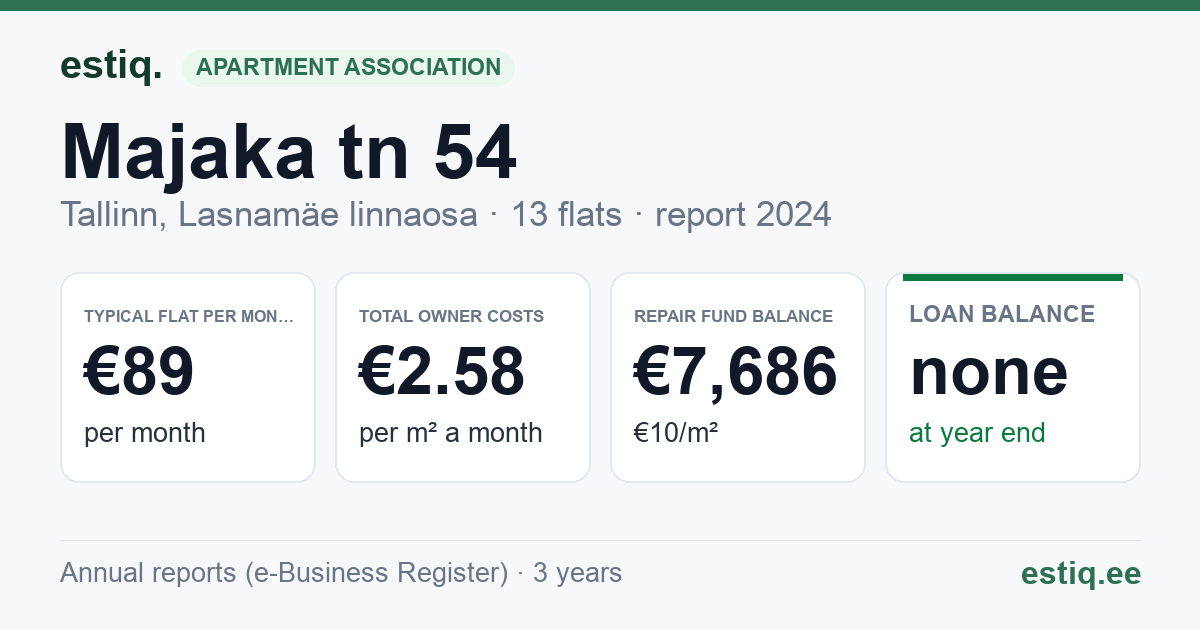Open the Total Owner Costs card

pos(463,377)
